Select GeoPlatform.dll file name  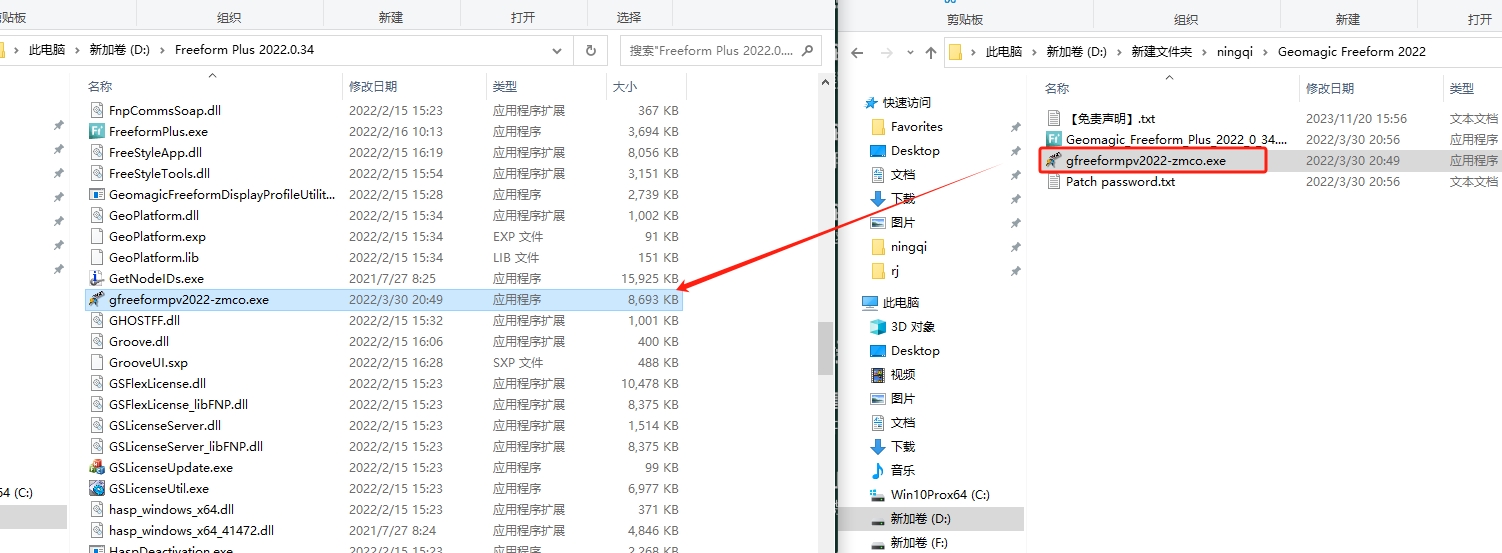[154, 215]
